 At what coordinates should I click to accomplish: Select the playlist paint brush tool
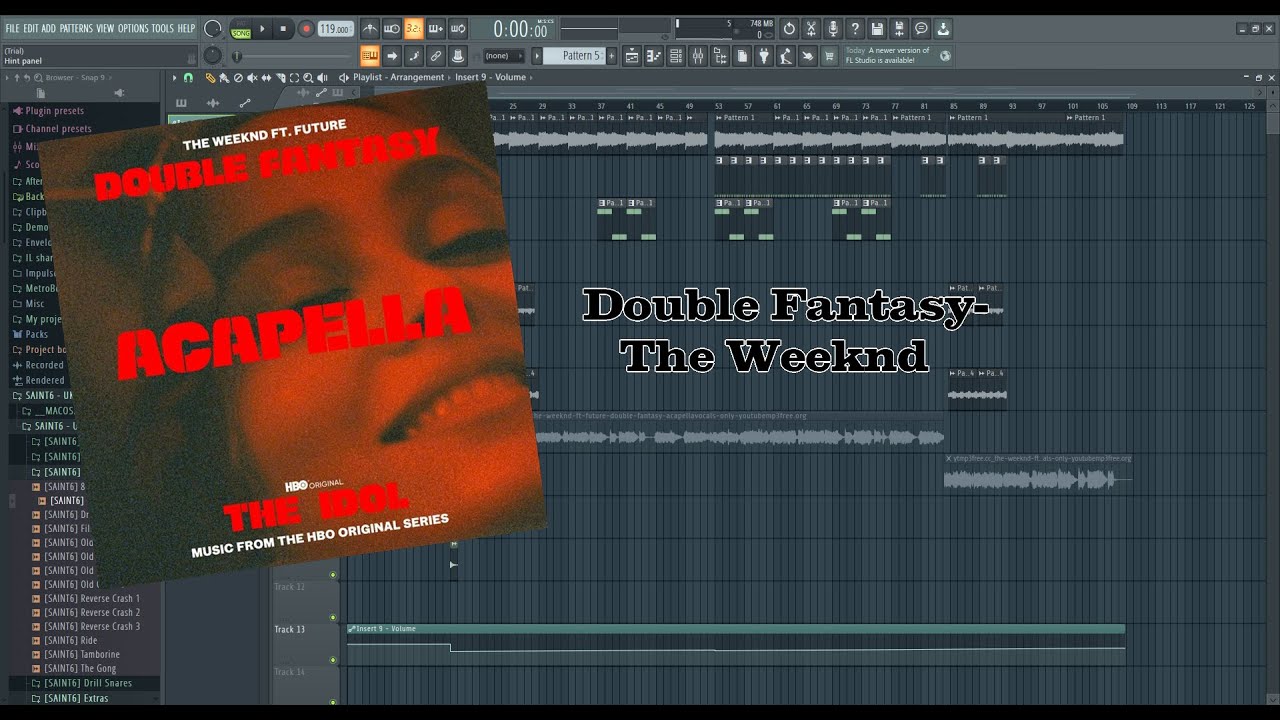(224, 77)
